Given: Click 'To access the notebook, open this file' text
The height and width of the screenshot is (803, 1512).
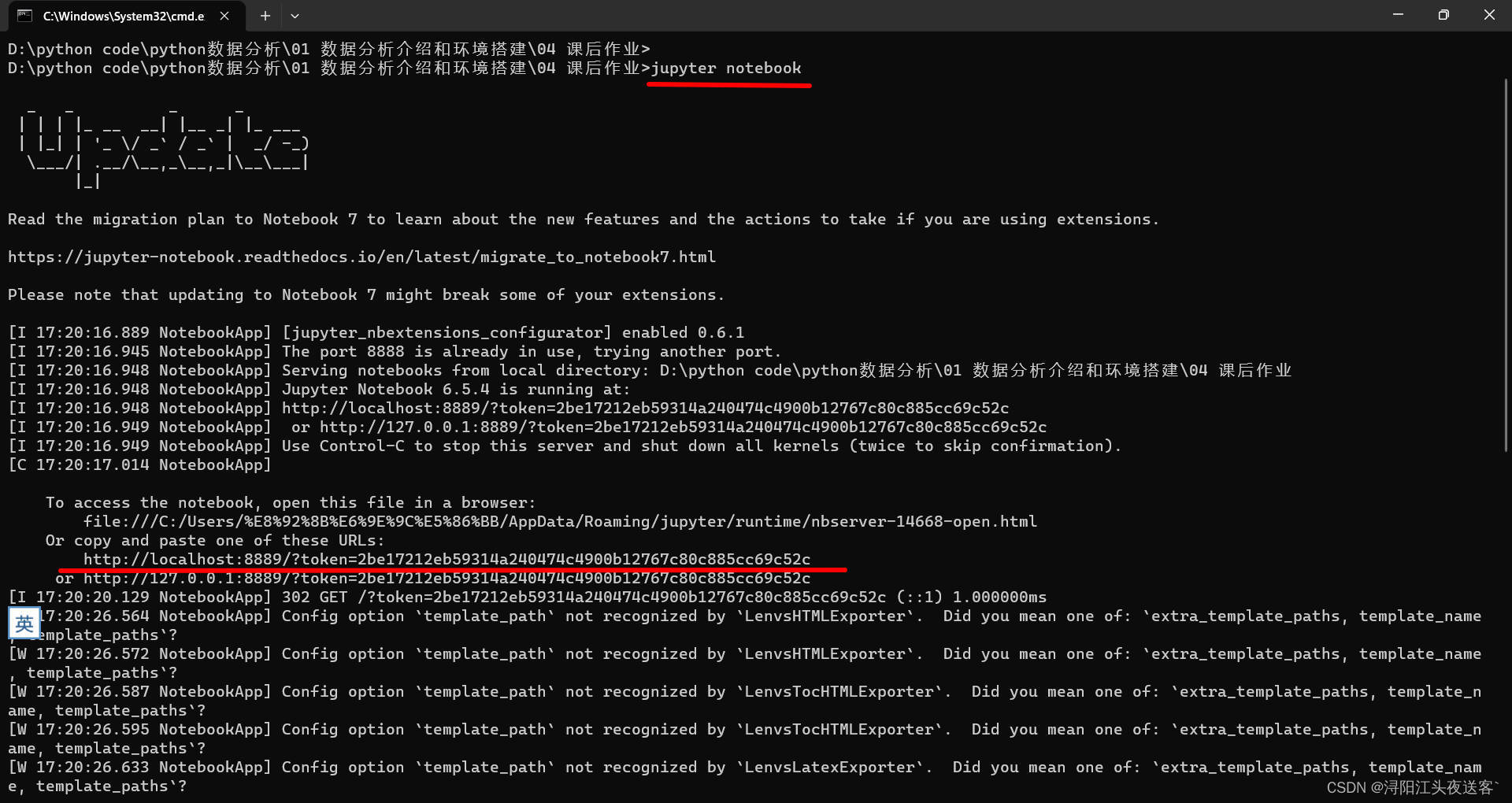Looking at the screenshot, I should coord(291,502).
